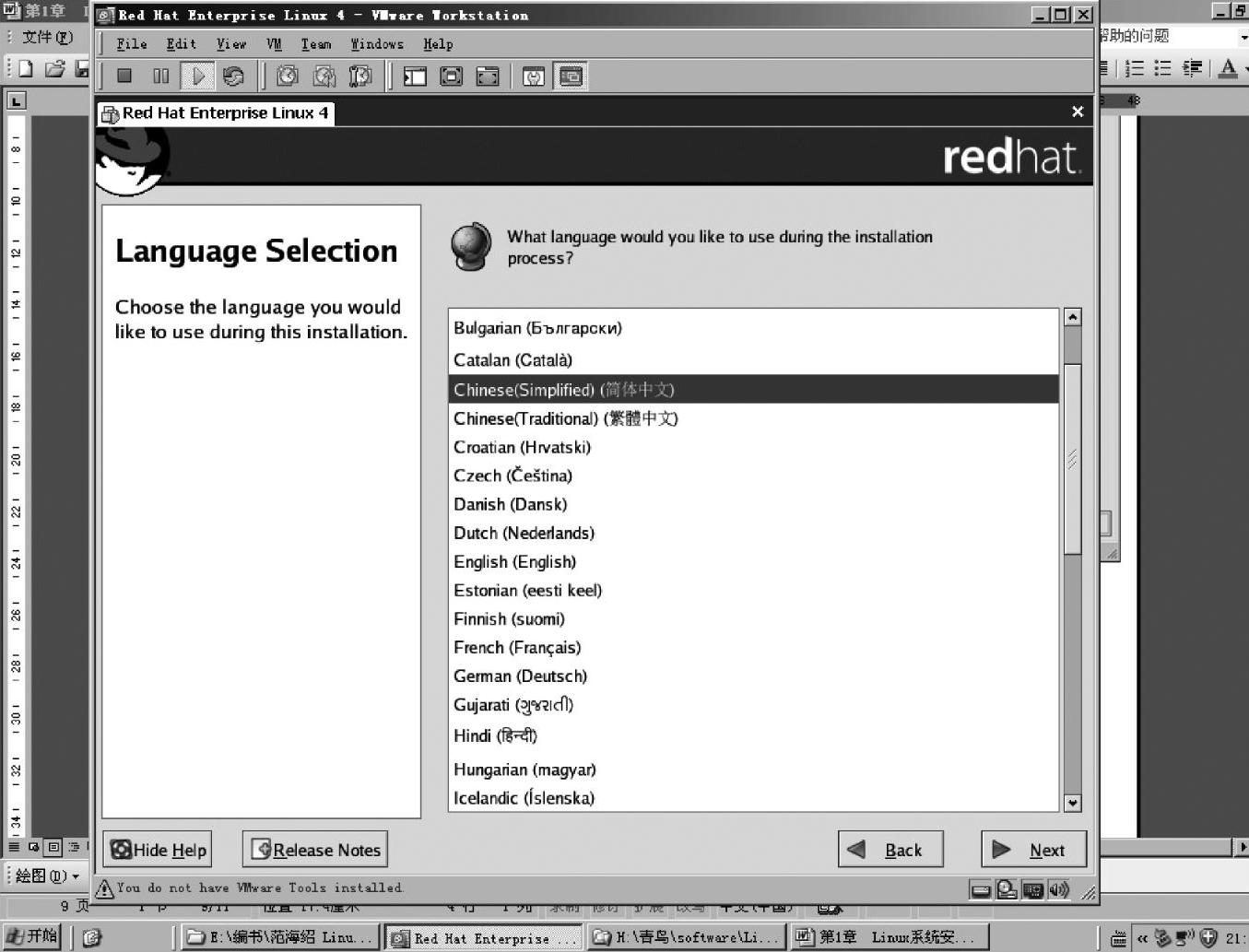Expand hidden tray icons with the chevron

click(1142, 938)
